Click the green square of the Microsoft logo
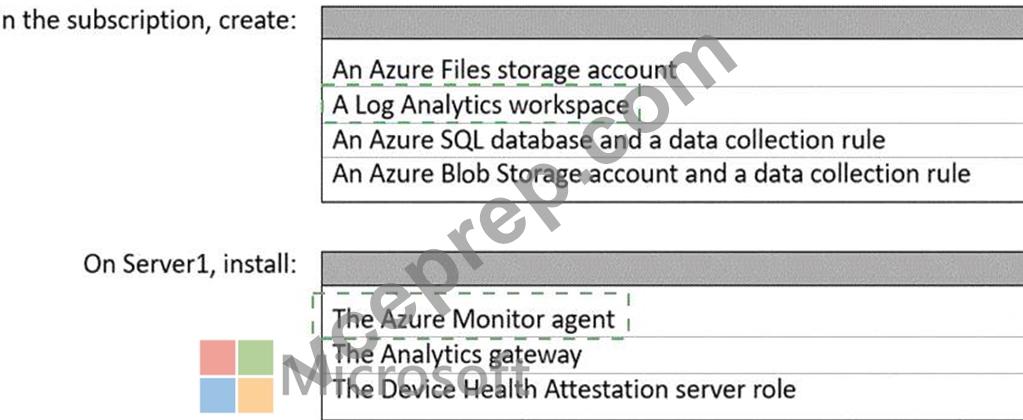The width and height of the screenshot is (1023, 420). click(256, 357)
